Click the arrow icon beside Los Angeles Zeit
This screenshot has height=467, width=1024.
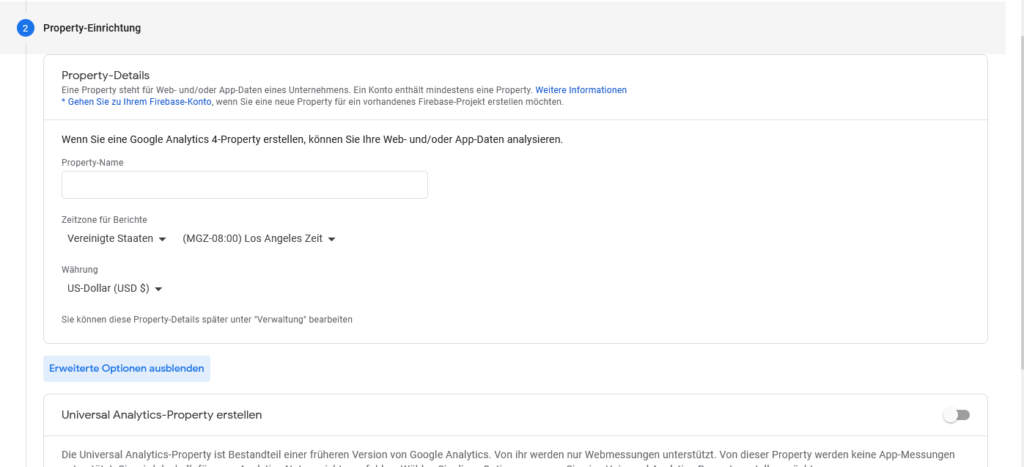[332, 240]
